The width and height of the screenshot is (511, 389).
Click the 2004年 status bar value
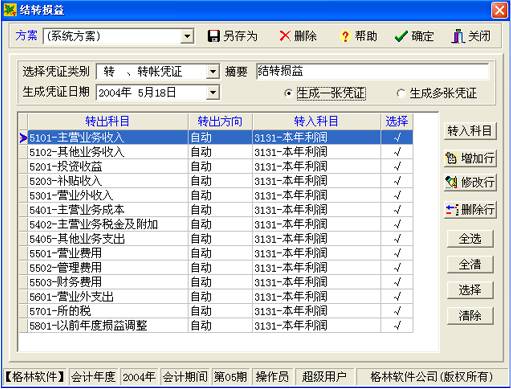[139, 377]
